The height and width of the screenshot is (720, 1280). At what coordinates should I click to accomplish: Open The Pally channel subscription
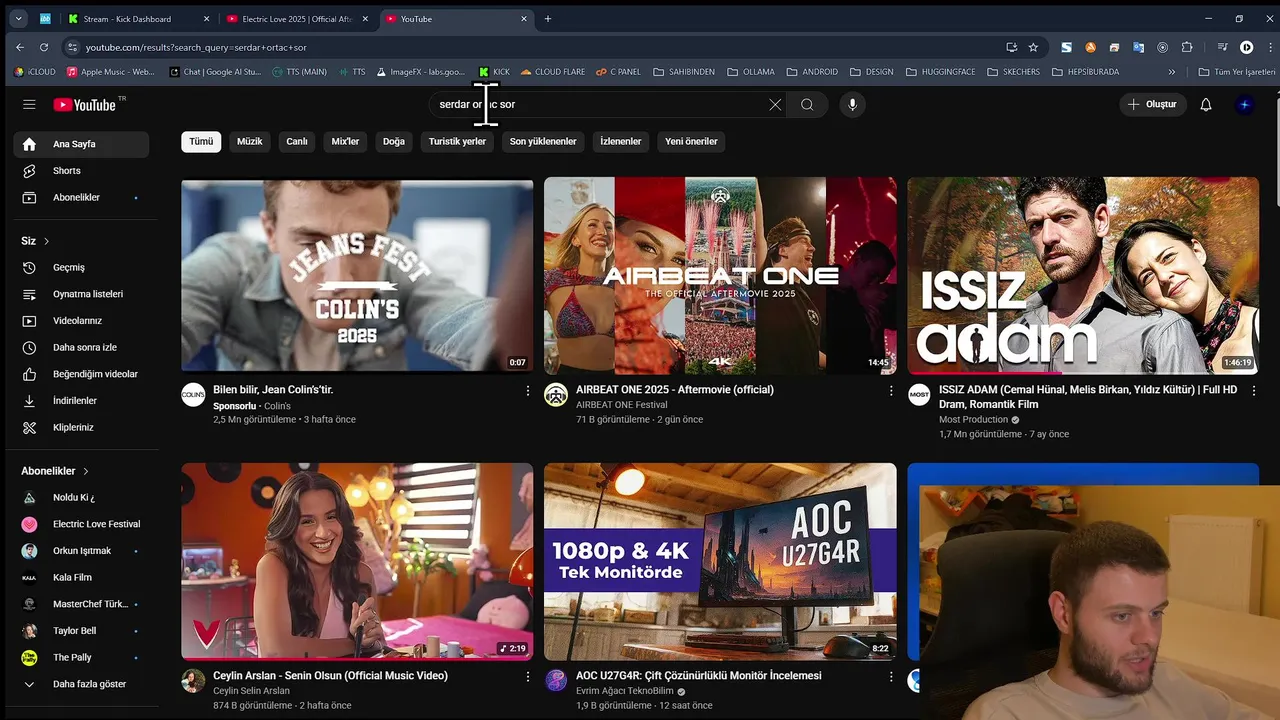(81, 657)
